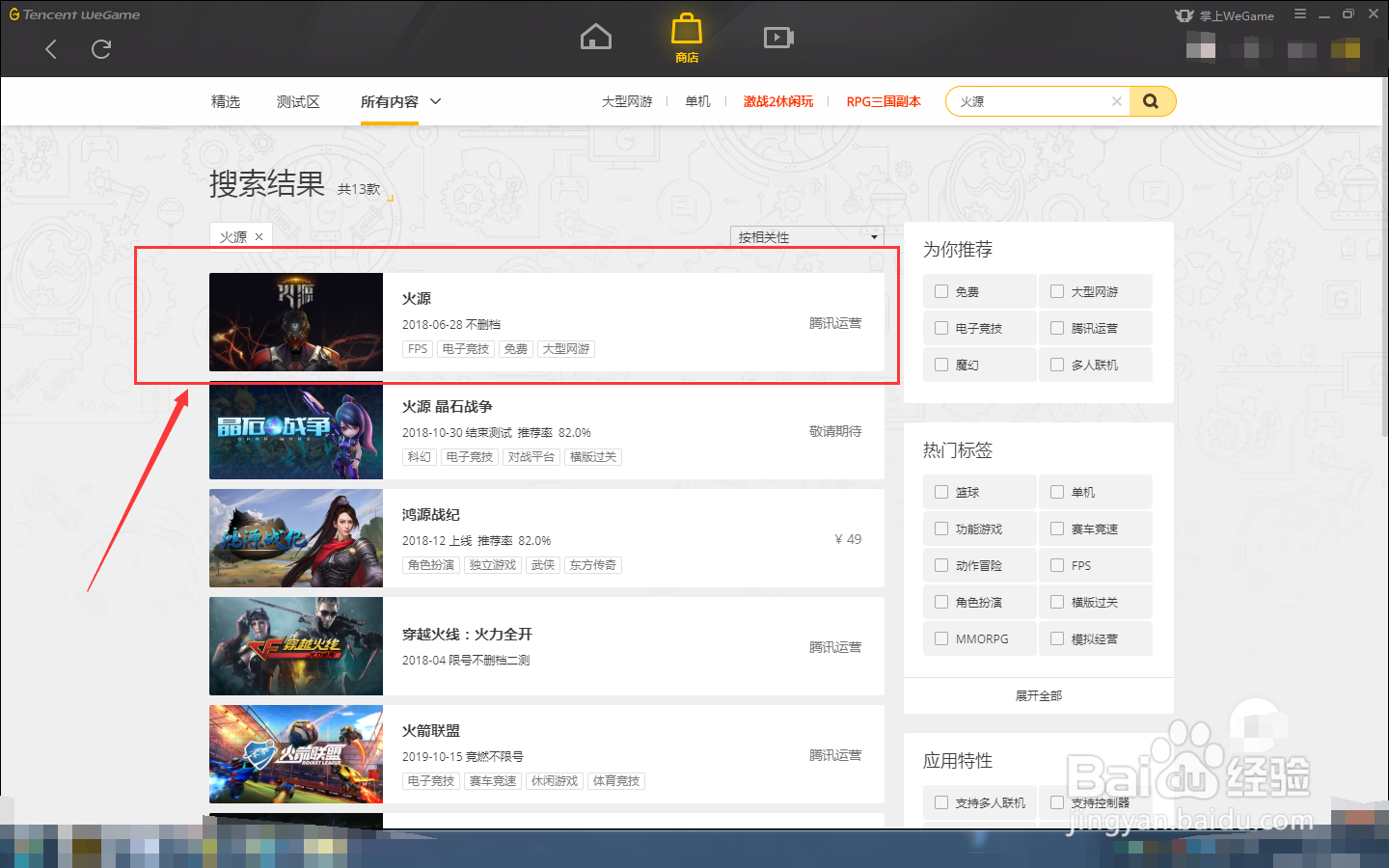Open the hamburger menu icon in title bar
1389x868 pixels.
tap(1300, 14)
